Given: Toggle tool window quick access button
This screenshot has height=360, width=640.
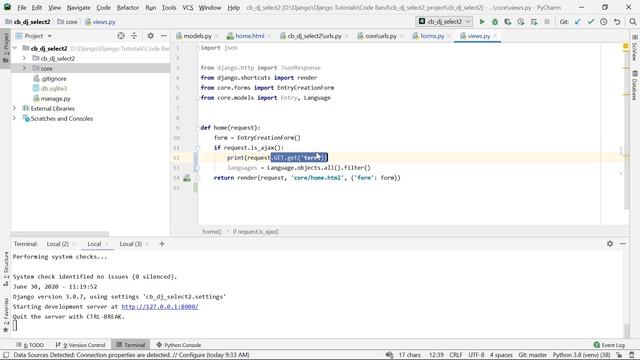Looking at the screenshot, I should click(x=6, y=355).
